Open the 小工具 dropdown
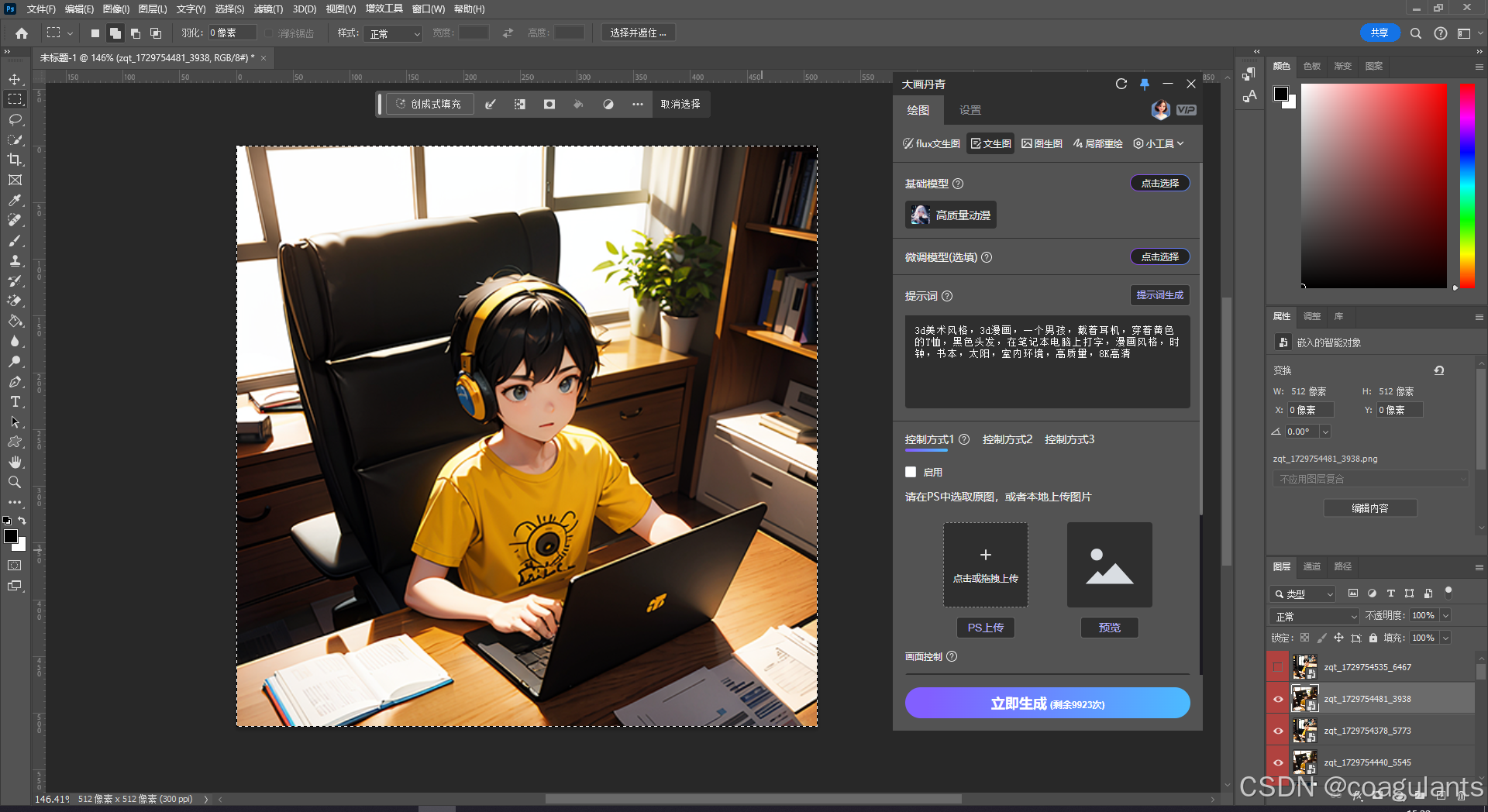The width and height of the screenshot is (1488, 812). [x=1159, y=143]
